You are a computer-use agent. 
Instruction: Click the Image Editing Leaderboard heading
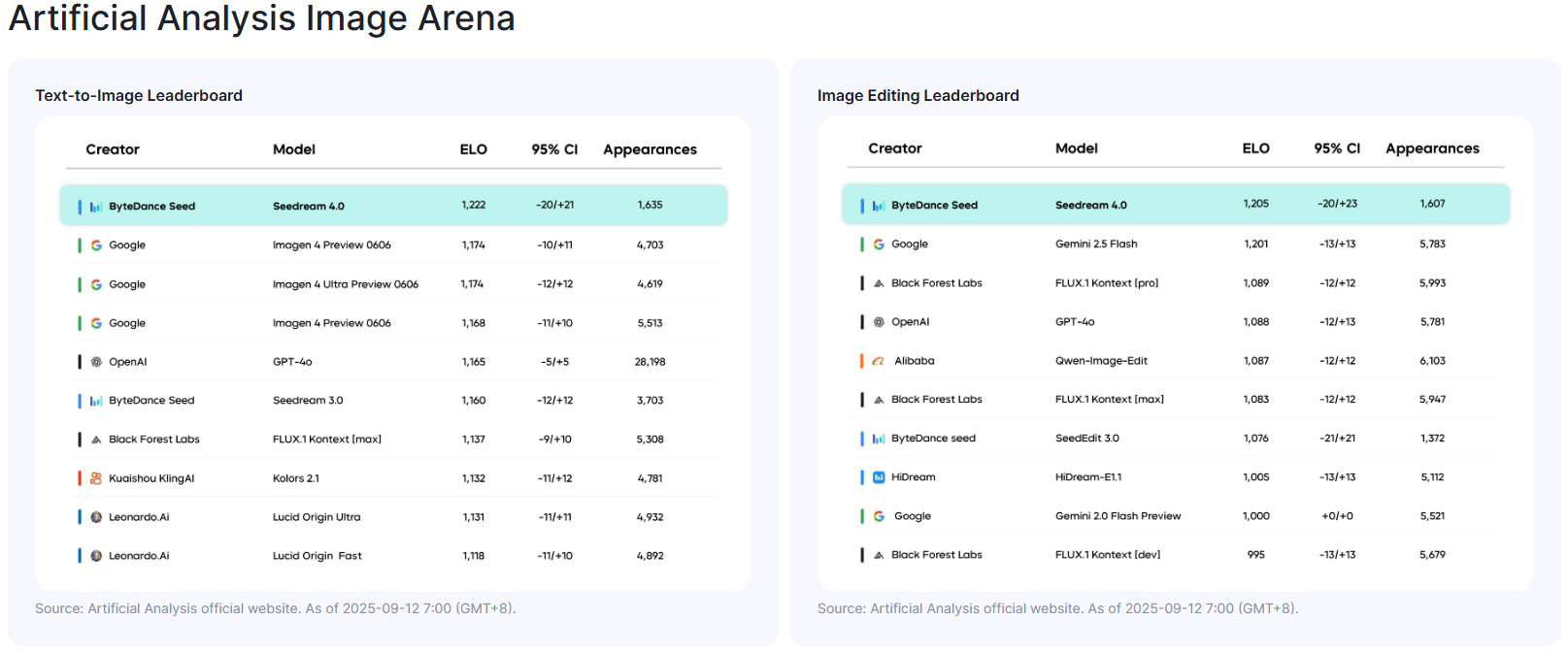point(918,95)
